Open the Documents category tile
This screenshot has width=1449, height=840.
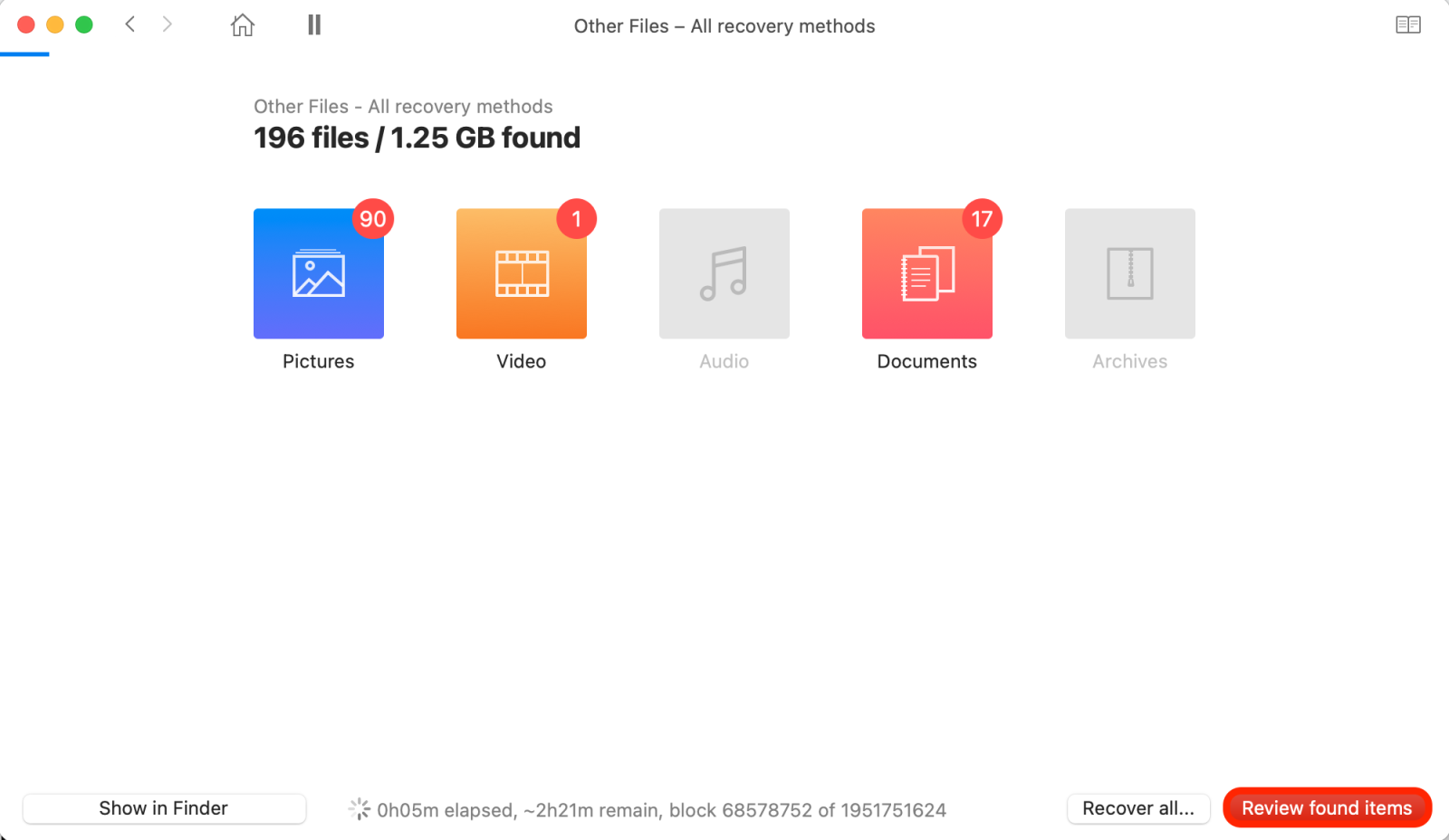click(x=926, y=273)
